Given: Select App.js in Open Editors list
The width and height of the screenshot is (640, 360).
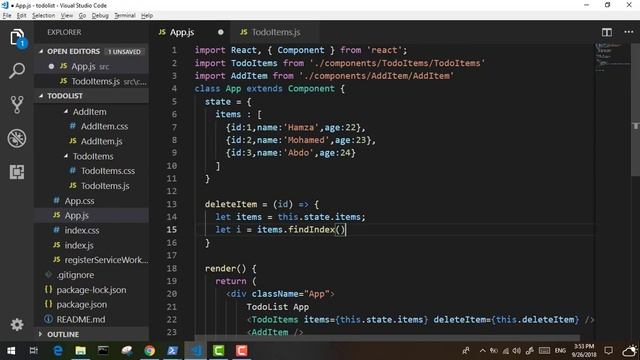Looking at the screenshot, I should coord(91,66).
